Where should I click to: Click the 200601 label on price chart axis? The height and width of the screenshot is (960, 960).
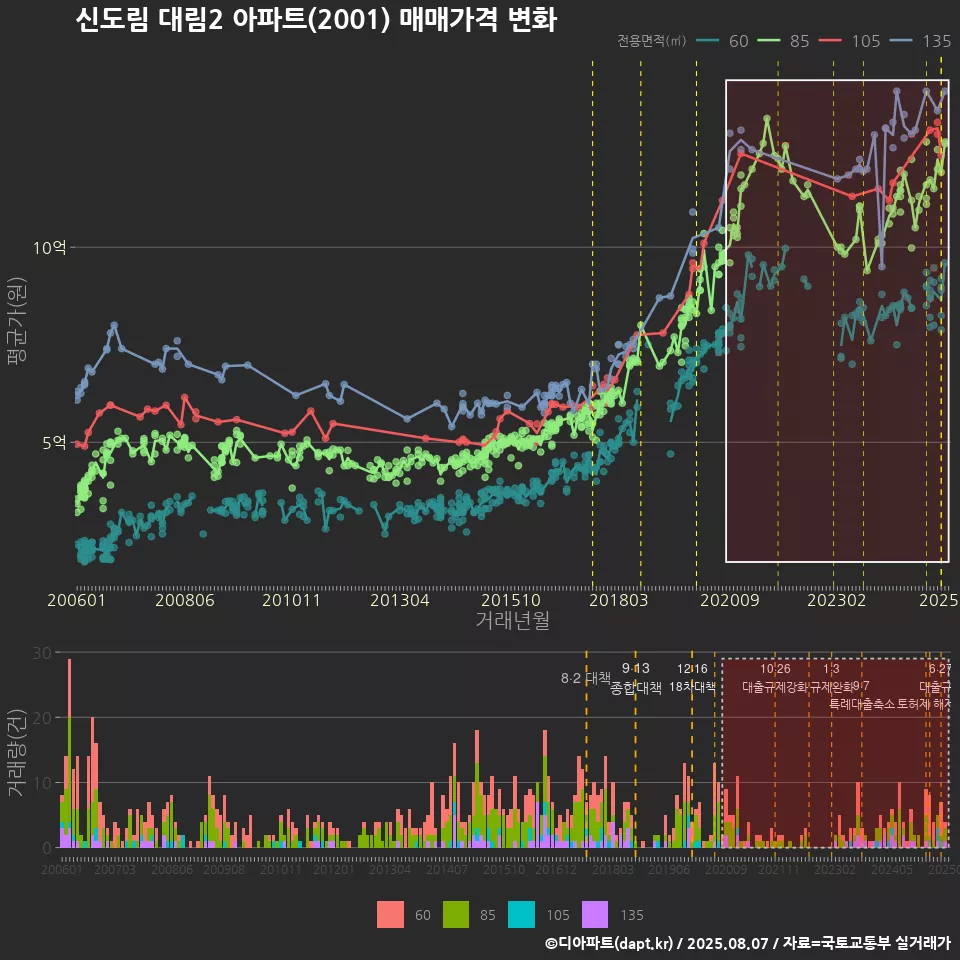coord(77,600)
